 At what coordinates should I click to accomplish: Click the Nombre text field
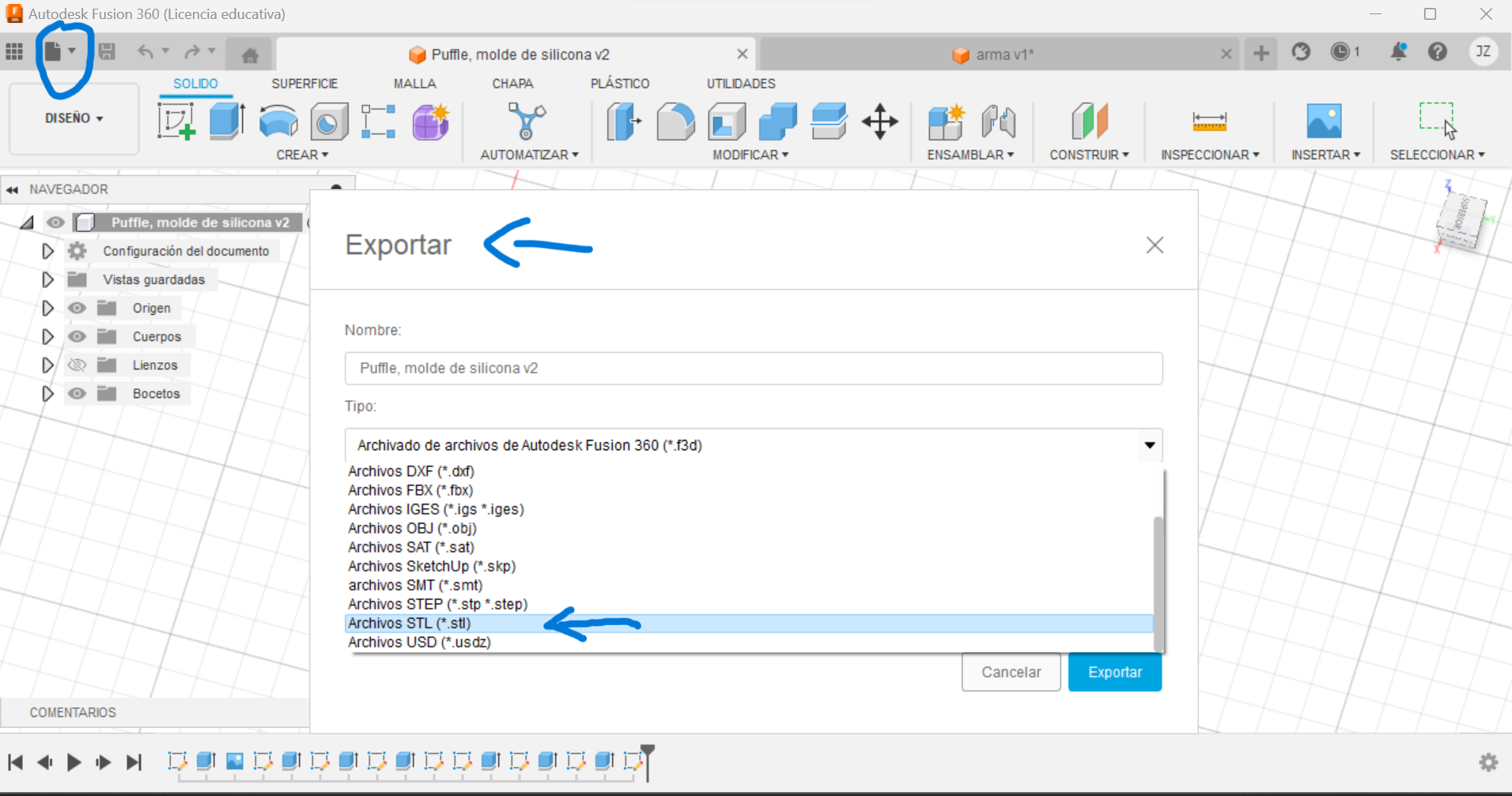(x=754, y=369)
